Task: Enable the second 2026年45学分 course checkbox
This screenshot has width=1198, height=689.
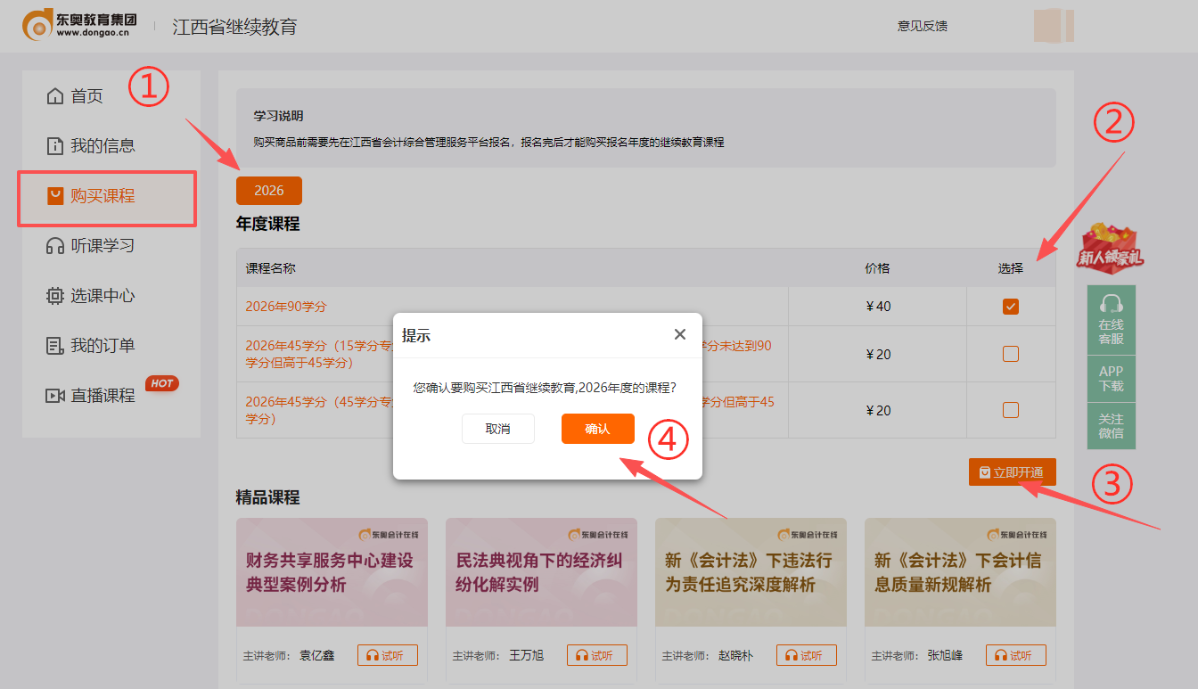Action: (1010, 409)
